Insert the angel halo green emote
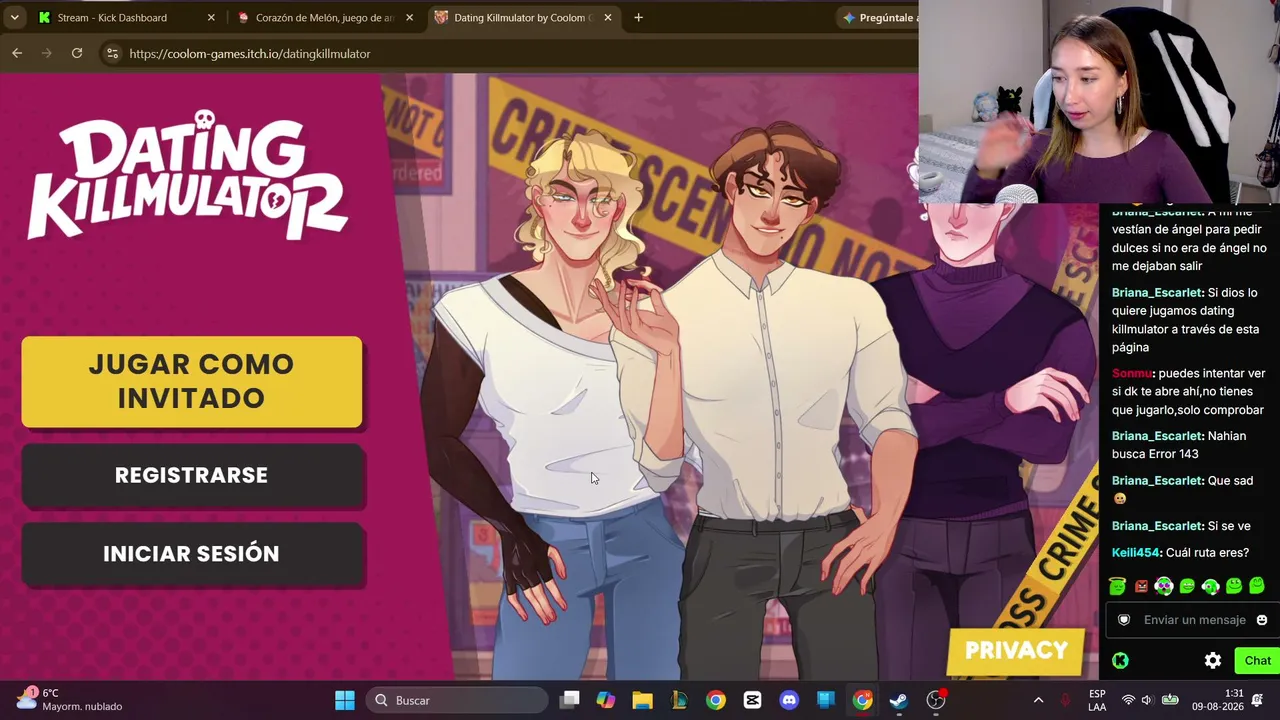1280x720 pixels. coord(1117,586)
